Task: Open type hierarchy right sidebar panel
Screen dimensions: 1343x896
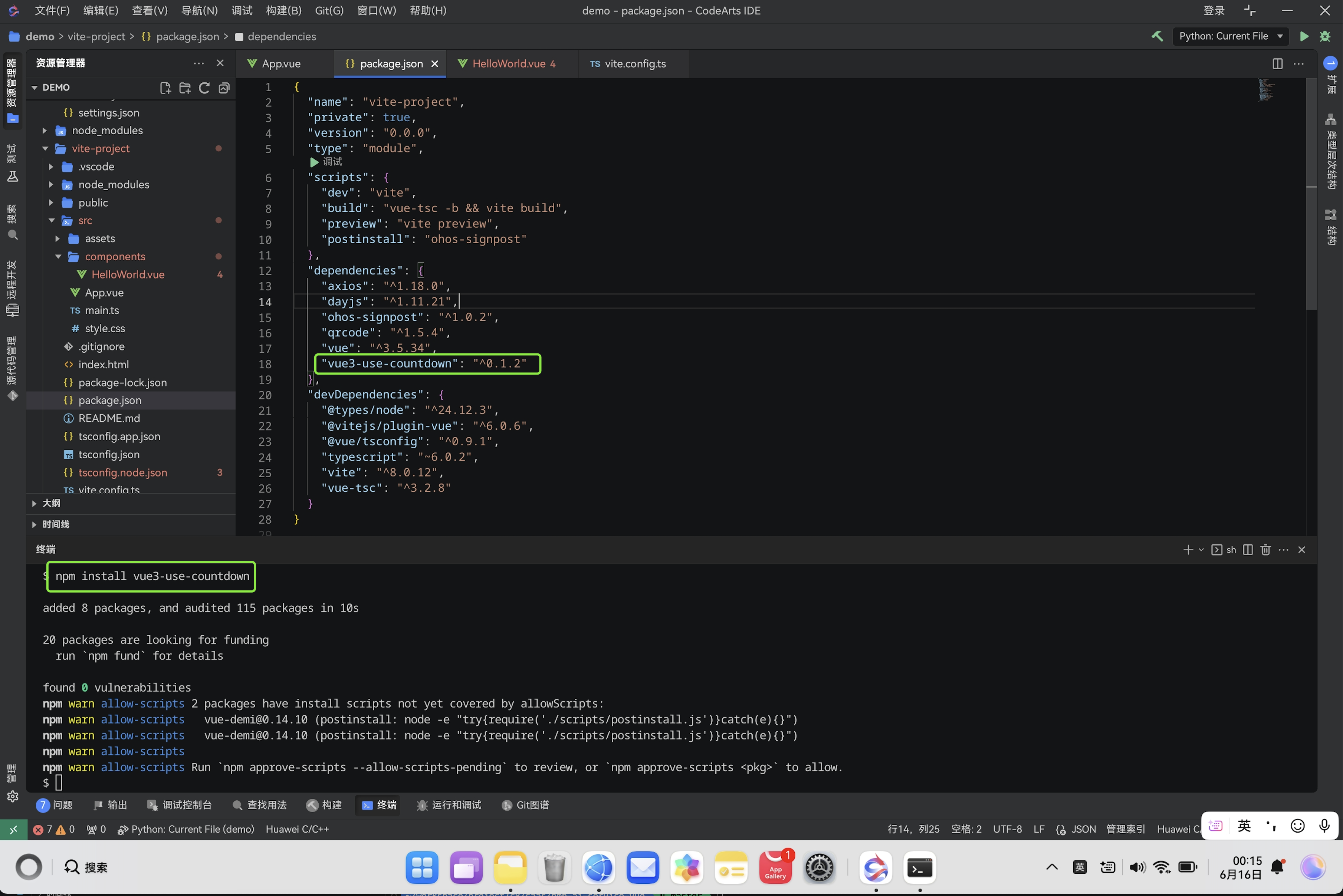Action: point(1330,151)
